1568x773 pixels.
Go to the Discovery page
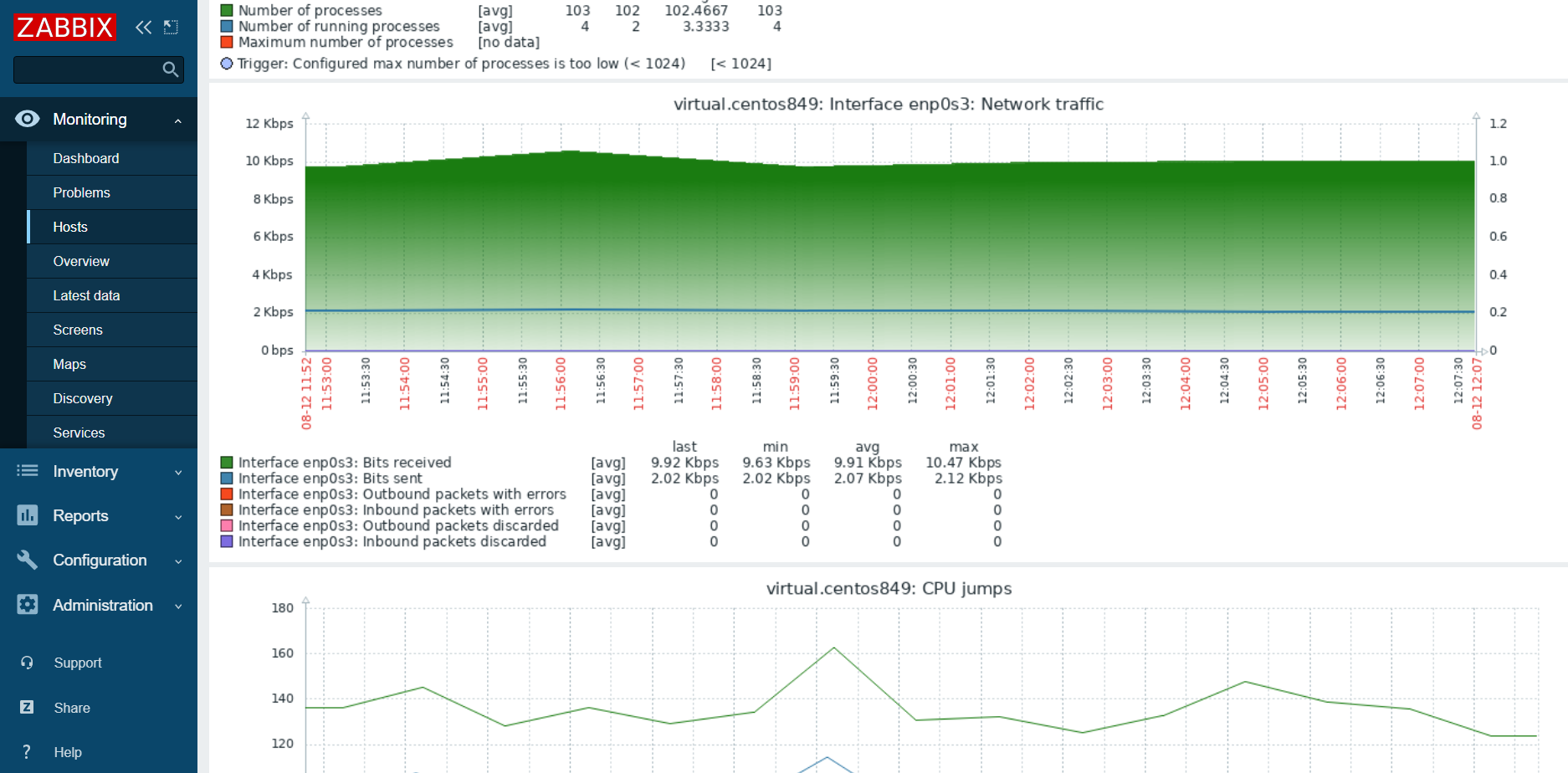[x=82, y=398]
